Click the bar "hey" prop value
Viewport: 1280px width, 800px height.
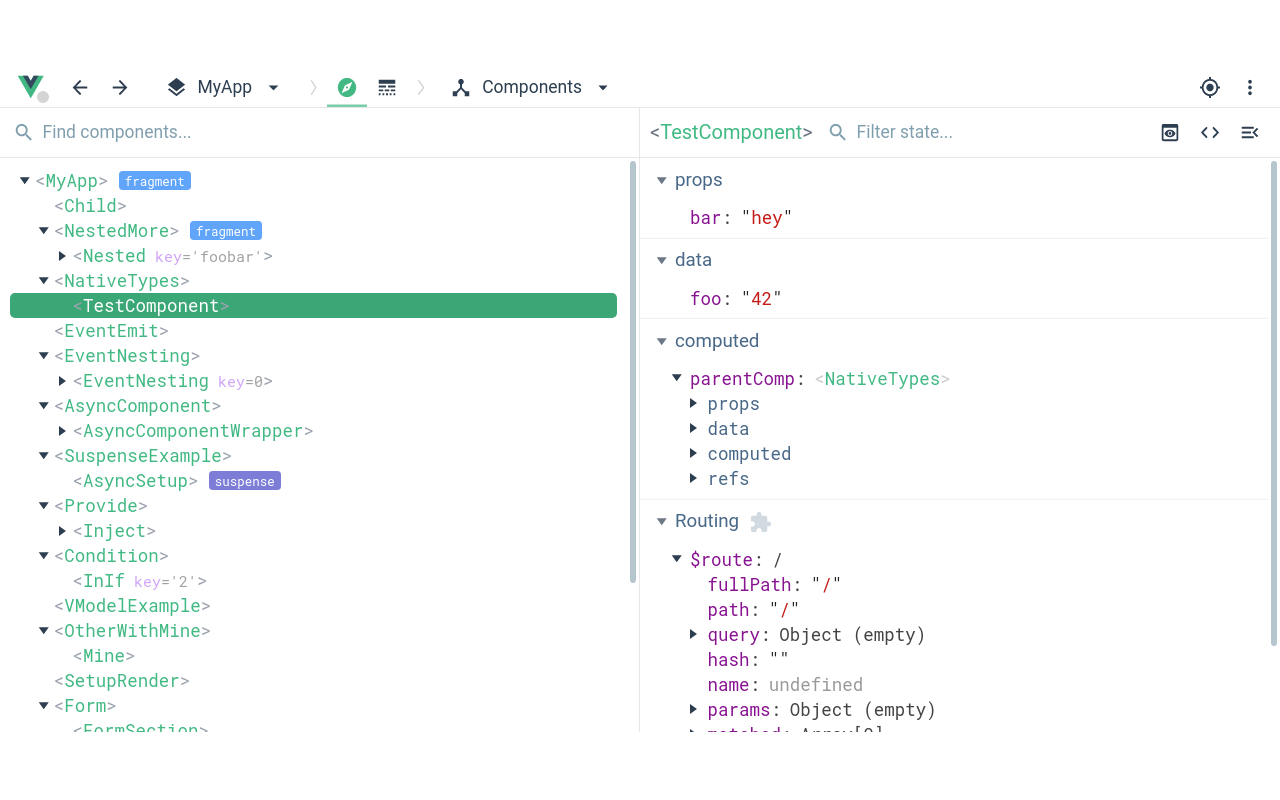[x=767, y=218]
